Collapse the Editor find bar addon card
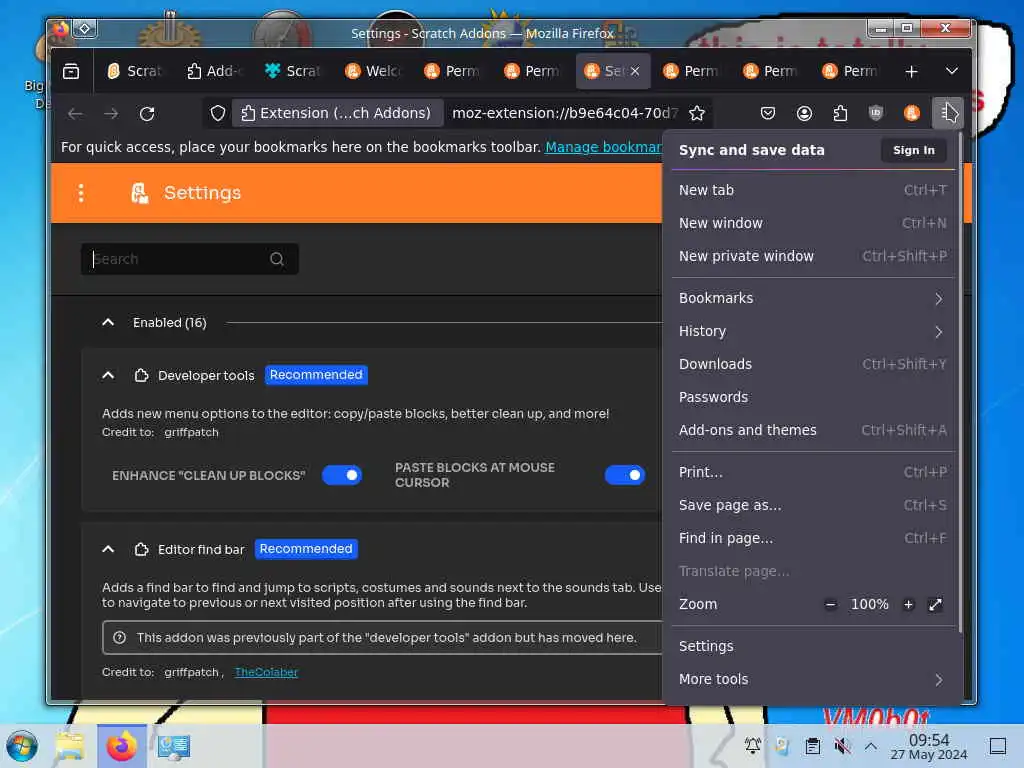1024x768 pixels. (108, 549)
